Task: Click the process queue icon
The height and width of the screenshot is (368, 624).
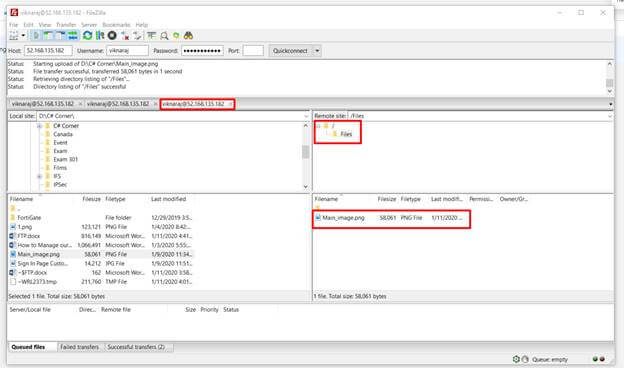Action: [x=100, y=36]
